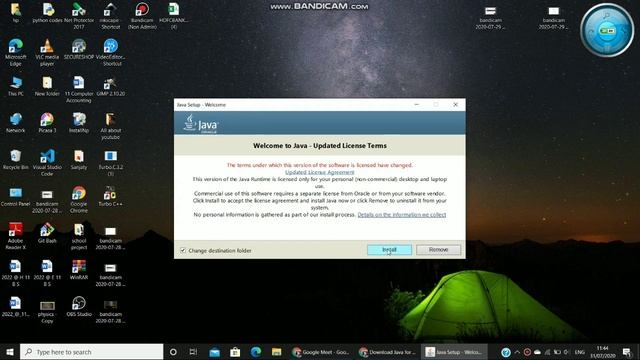
Task: Select the SECURESHOP desktop icon
Action: 79,50
